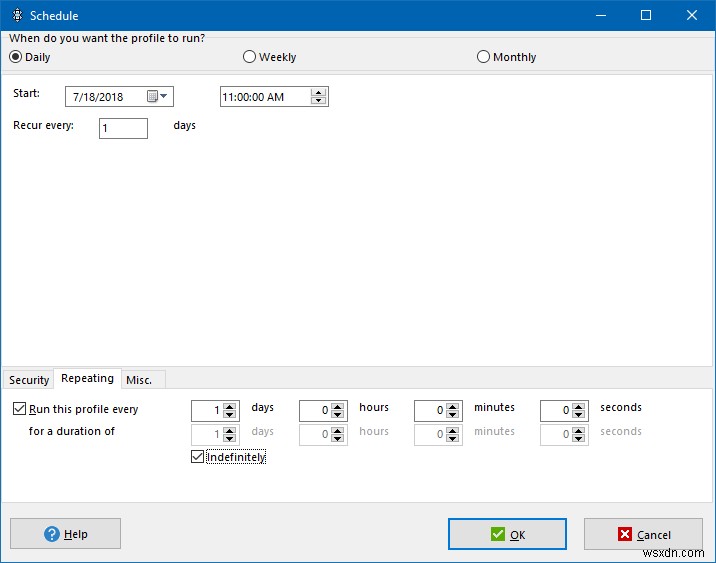Close the Schedule window
The image size is (716, 563).
click(692, 15)
